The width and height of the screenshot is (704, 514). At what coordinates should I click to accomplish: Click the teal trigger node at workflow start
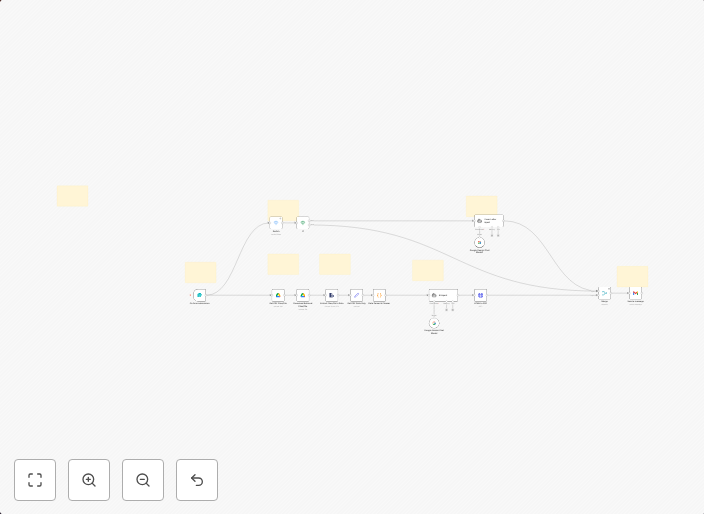click(200, 295)
